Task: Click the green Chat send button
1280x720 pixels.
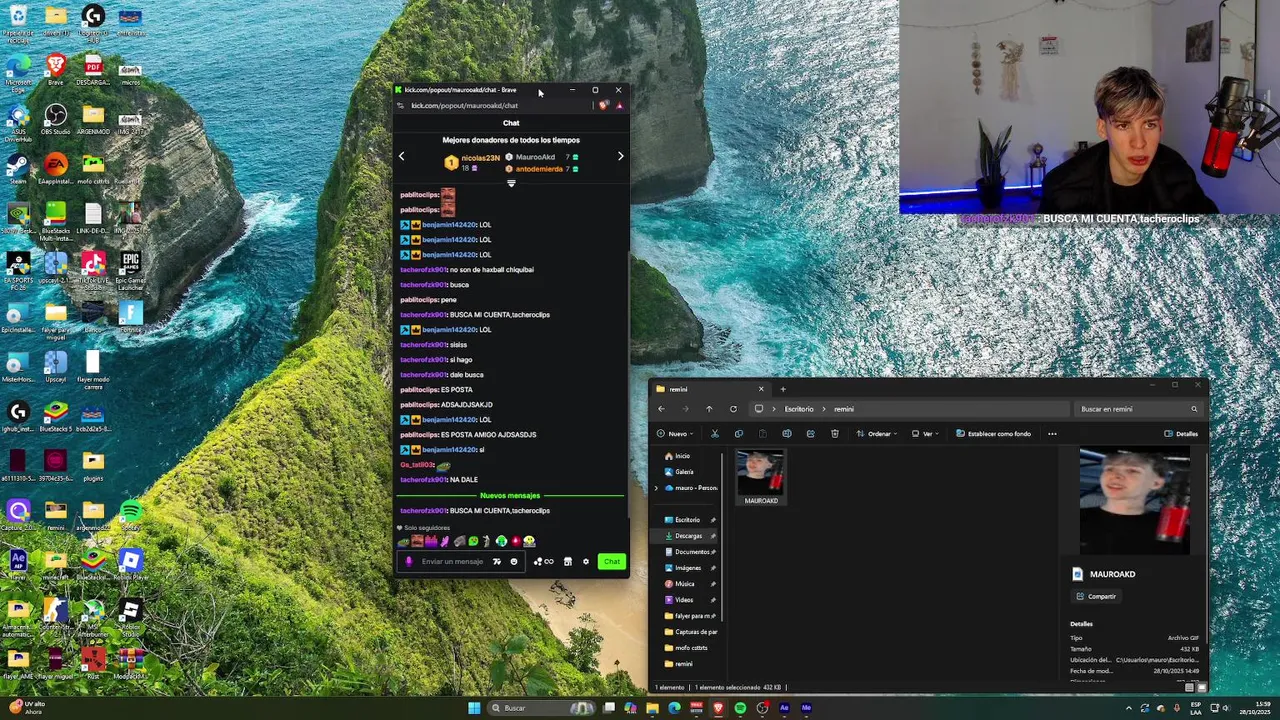Action: coord(612,561)
